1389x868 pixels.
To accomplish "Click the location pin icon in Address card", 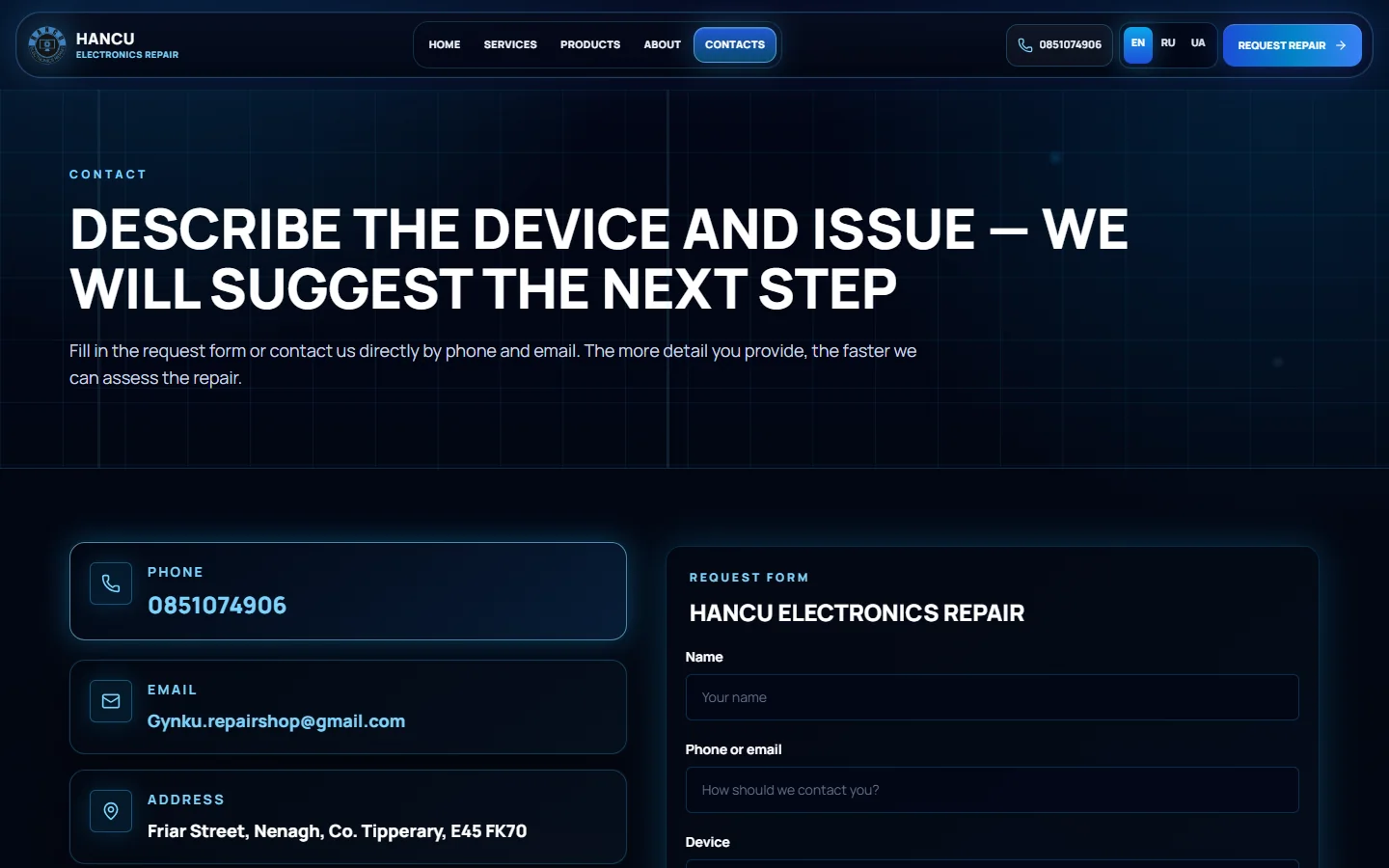I will coord(111,811).
